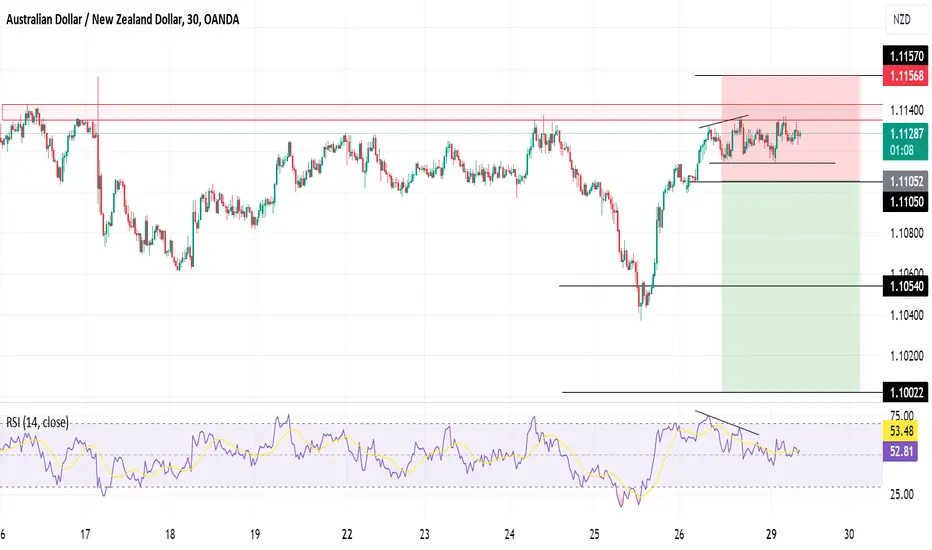Click the 75.00 RSI axis level
The height and width of the screenshot is (550, 932).
point(902,415)
